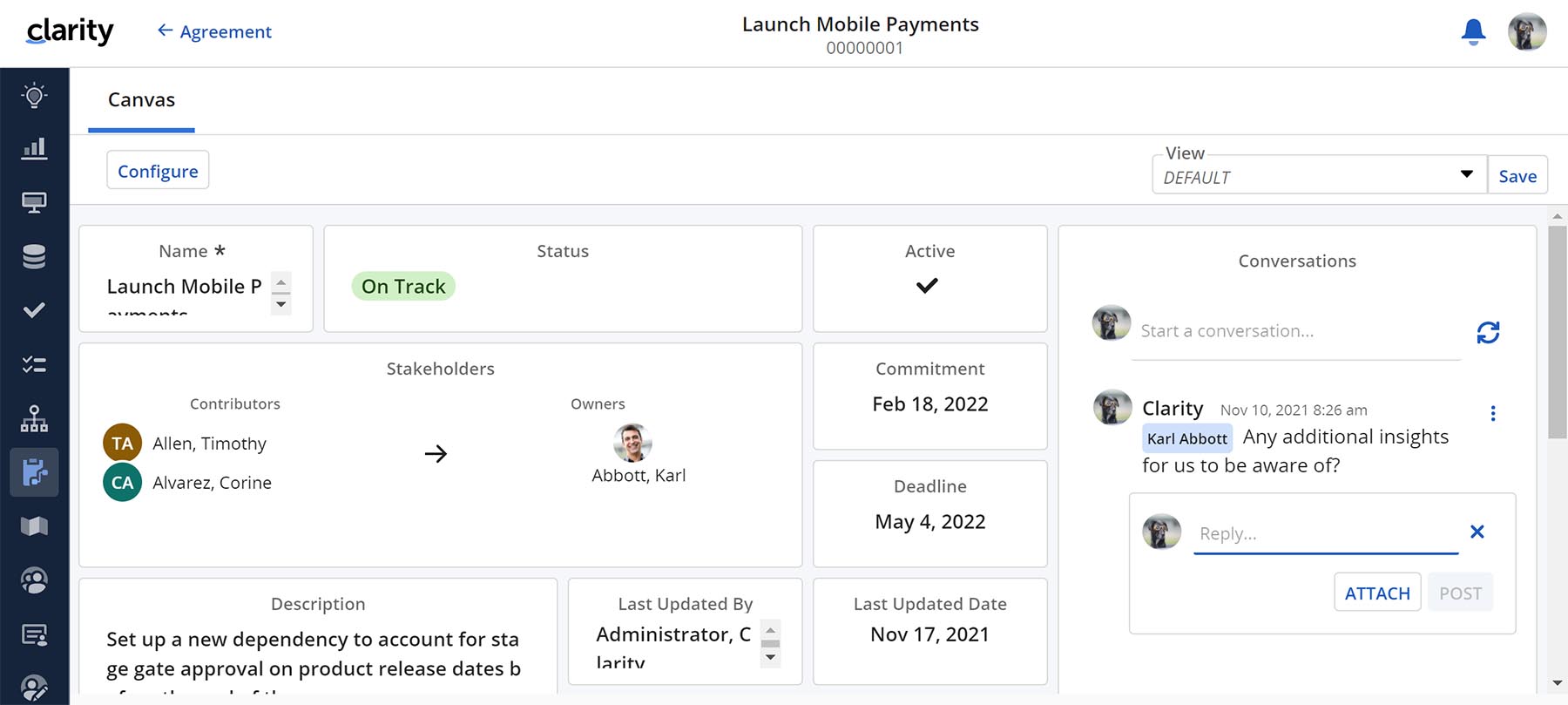The width and height of the screenshot is (1568, 705).
Task: Click the clarity logo
Action: (x=70, y=31)
